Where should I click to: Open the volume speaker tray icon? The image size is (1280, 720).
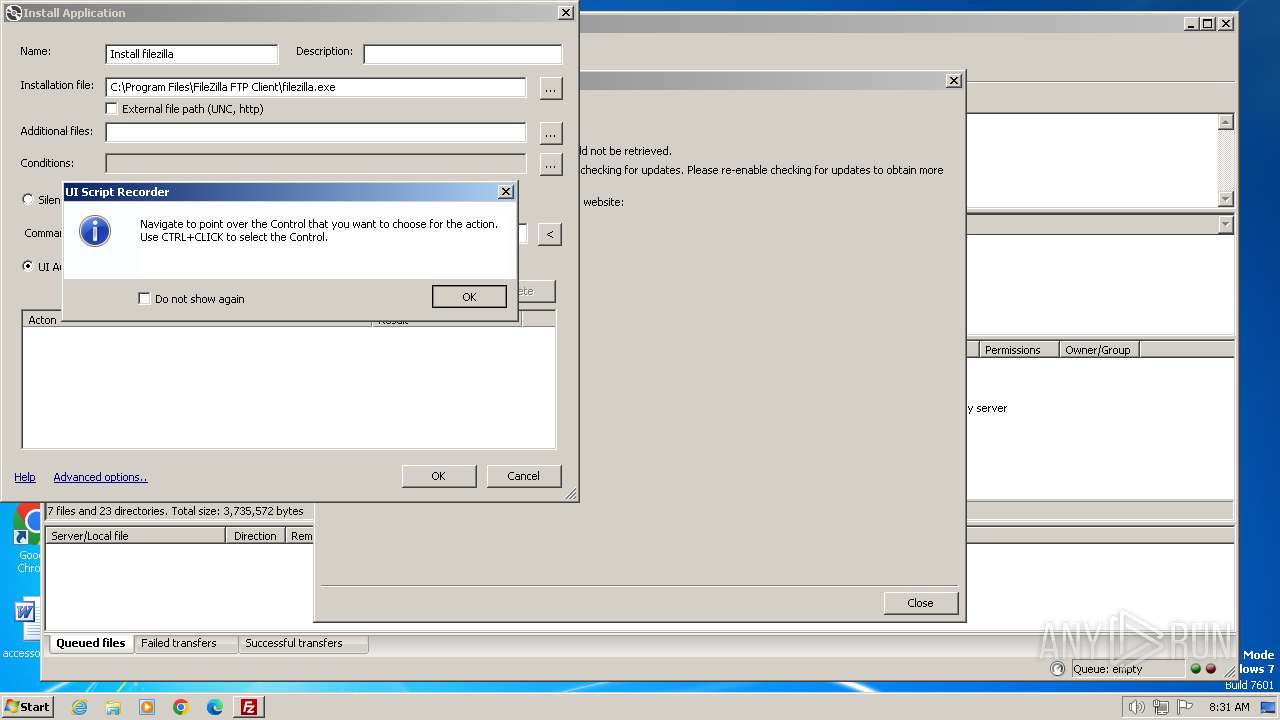click(x=1136, y=707)
